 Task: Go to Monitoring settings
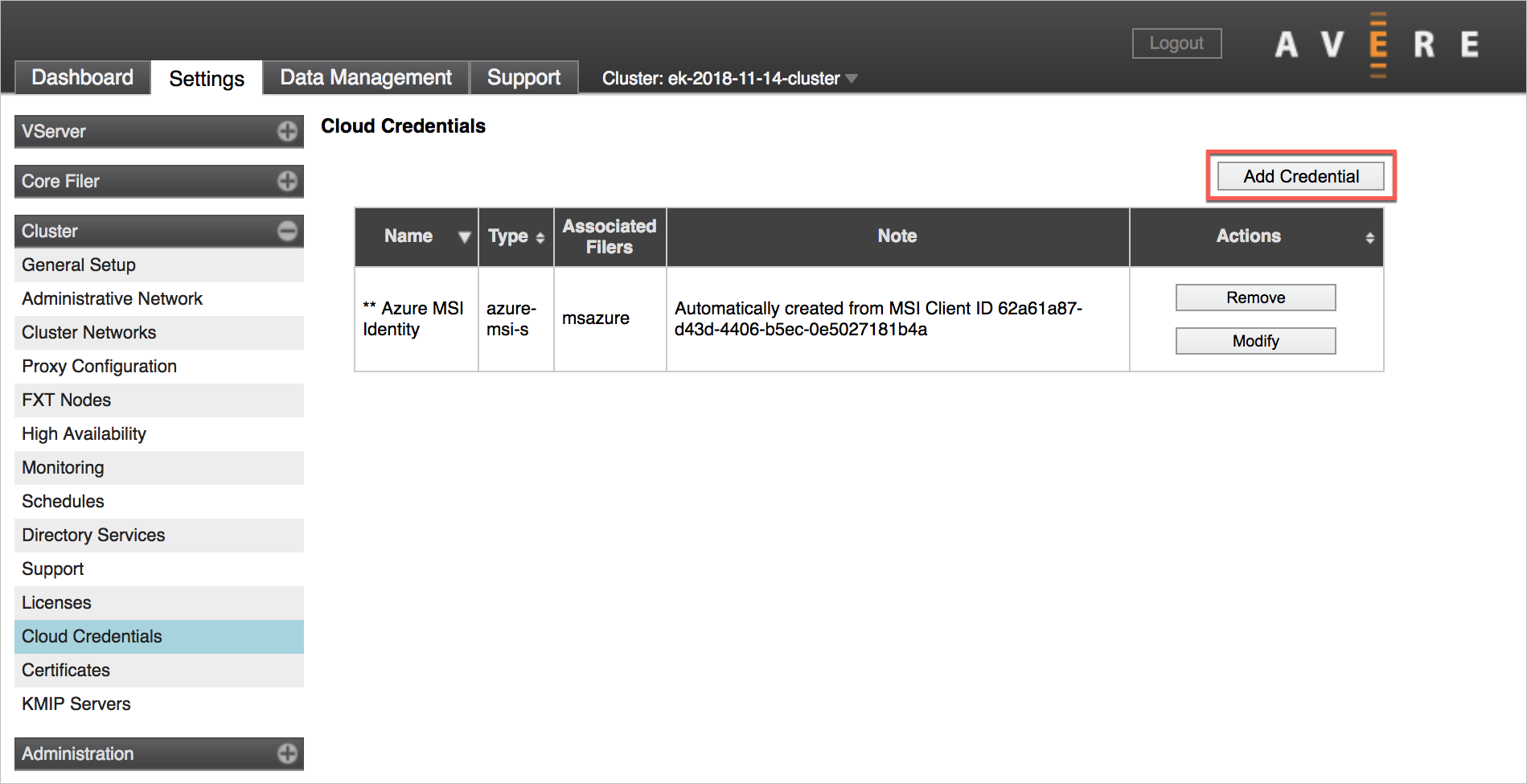(x=159, y=468)
